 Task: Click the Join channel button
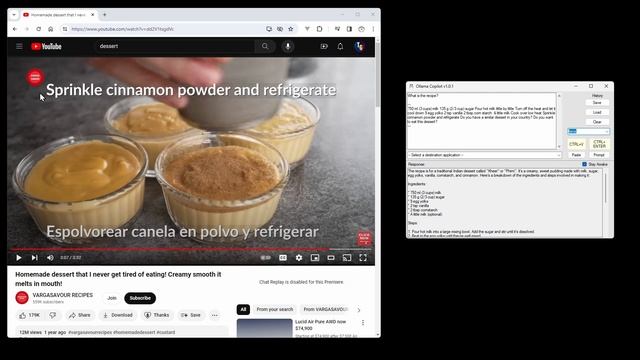coord(112,298)
